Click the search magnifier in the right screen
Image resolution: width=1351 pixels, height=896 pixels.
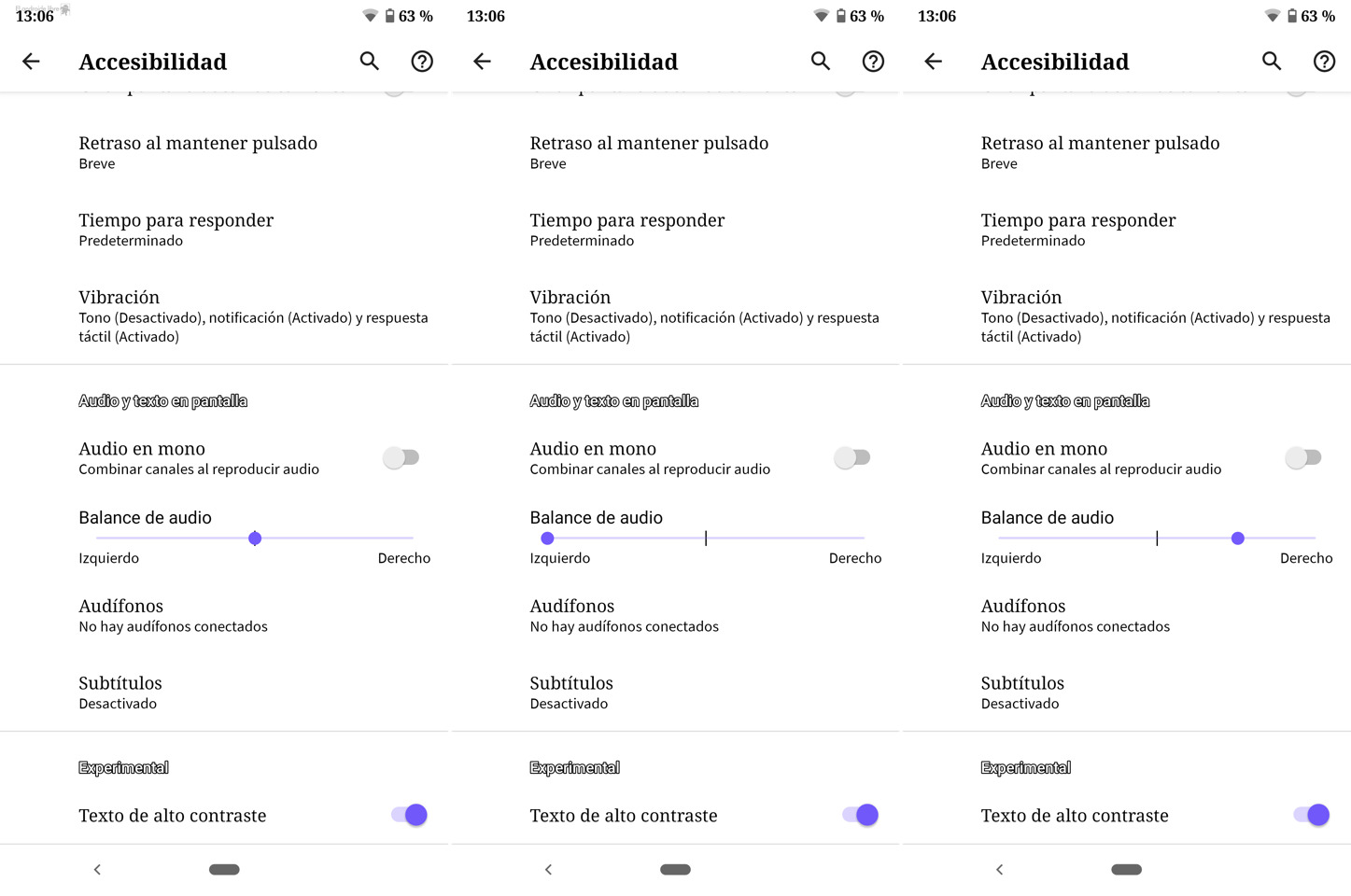point(1272,62)
